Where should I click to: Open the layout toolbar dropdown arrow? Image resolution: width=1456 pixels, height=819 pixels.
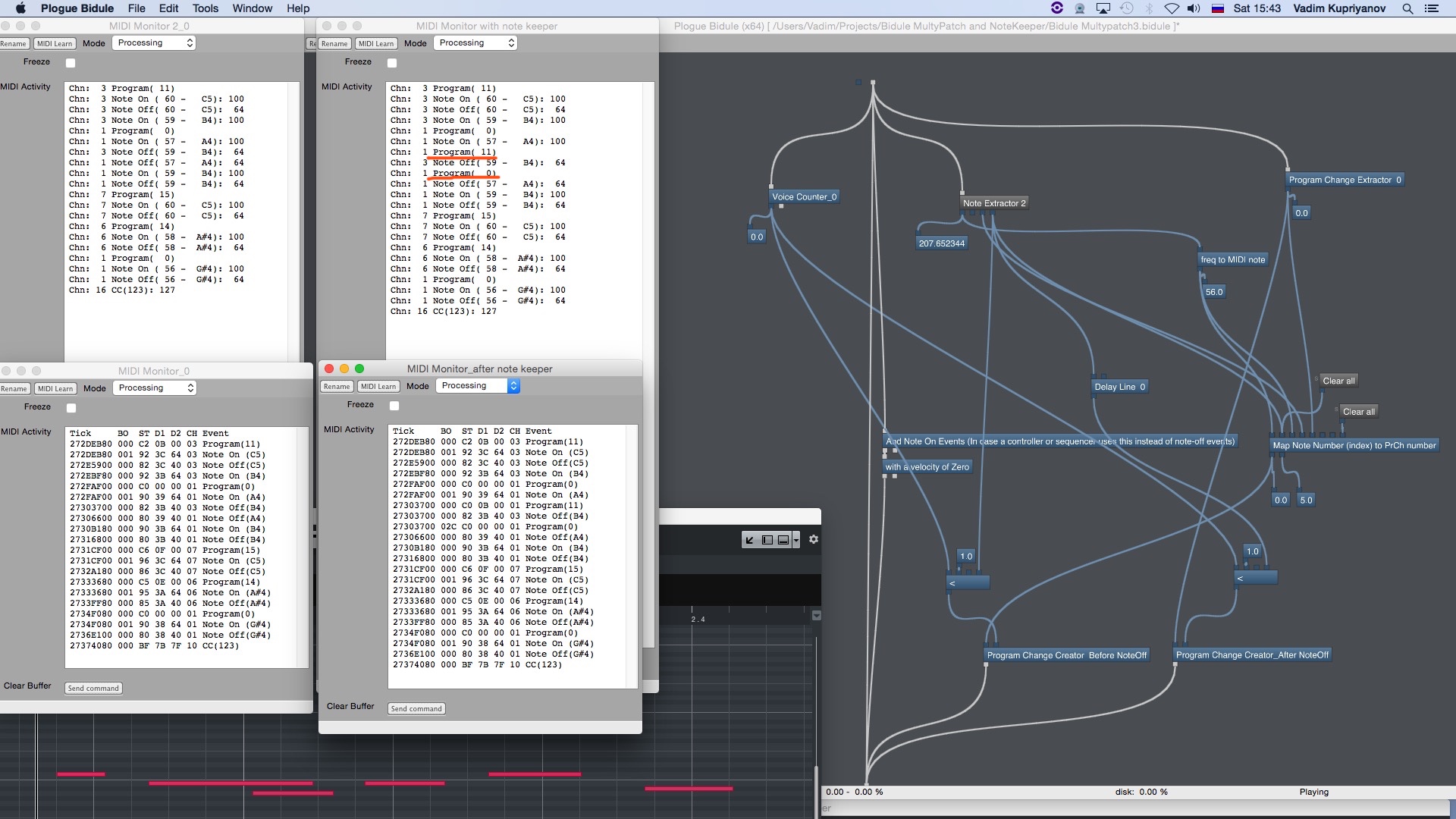pyautogui.click(x=795, y=540)
